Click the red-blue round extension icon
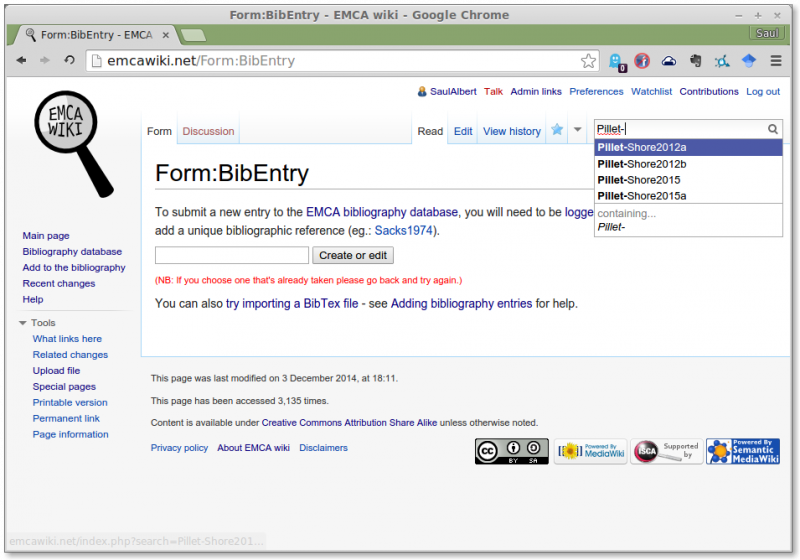Viewport: 800px width, 560px height. pyautogui.click(x=642, y=61)
